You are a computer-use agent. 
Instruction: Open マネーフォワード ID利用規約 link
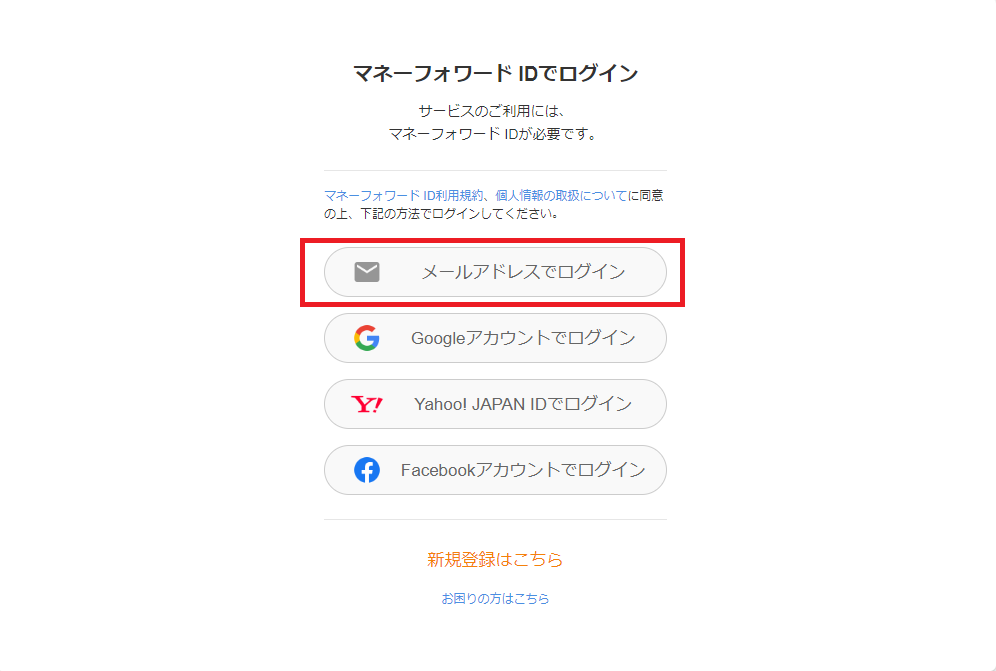(404, 196)
